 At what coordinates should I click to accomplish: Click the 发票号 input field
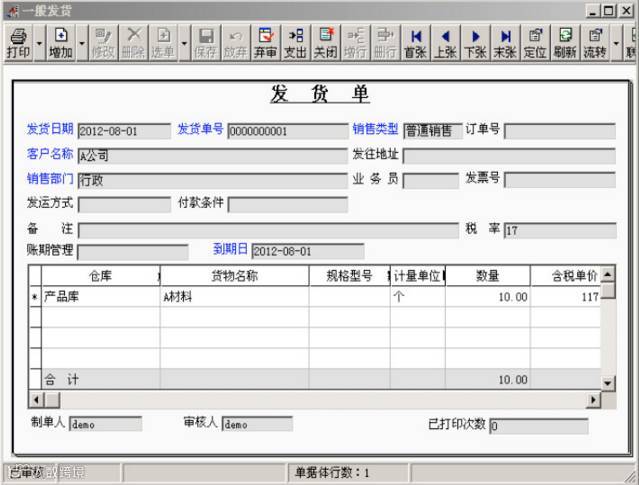[560, 181]
